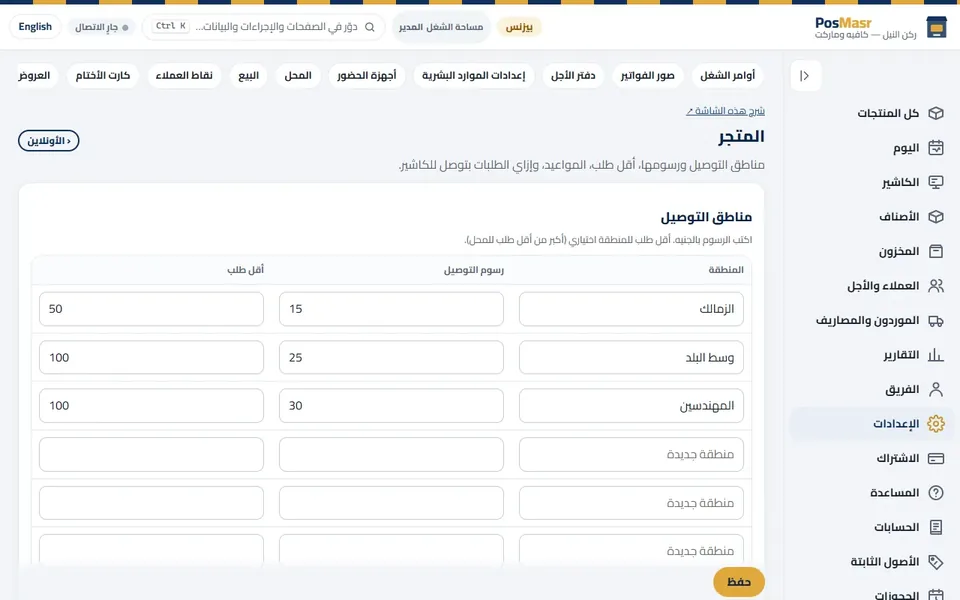
Task: Click the الحسابات ledger icon
Action: [x=936, y=527]
